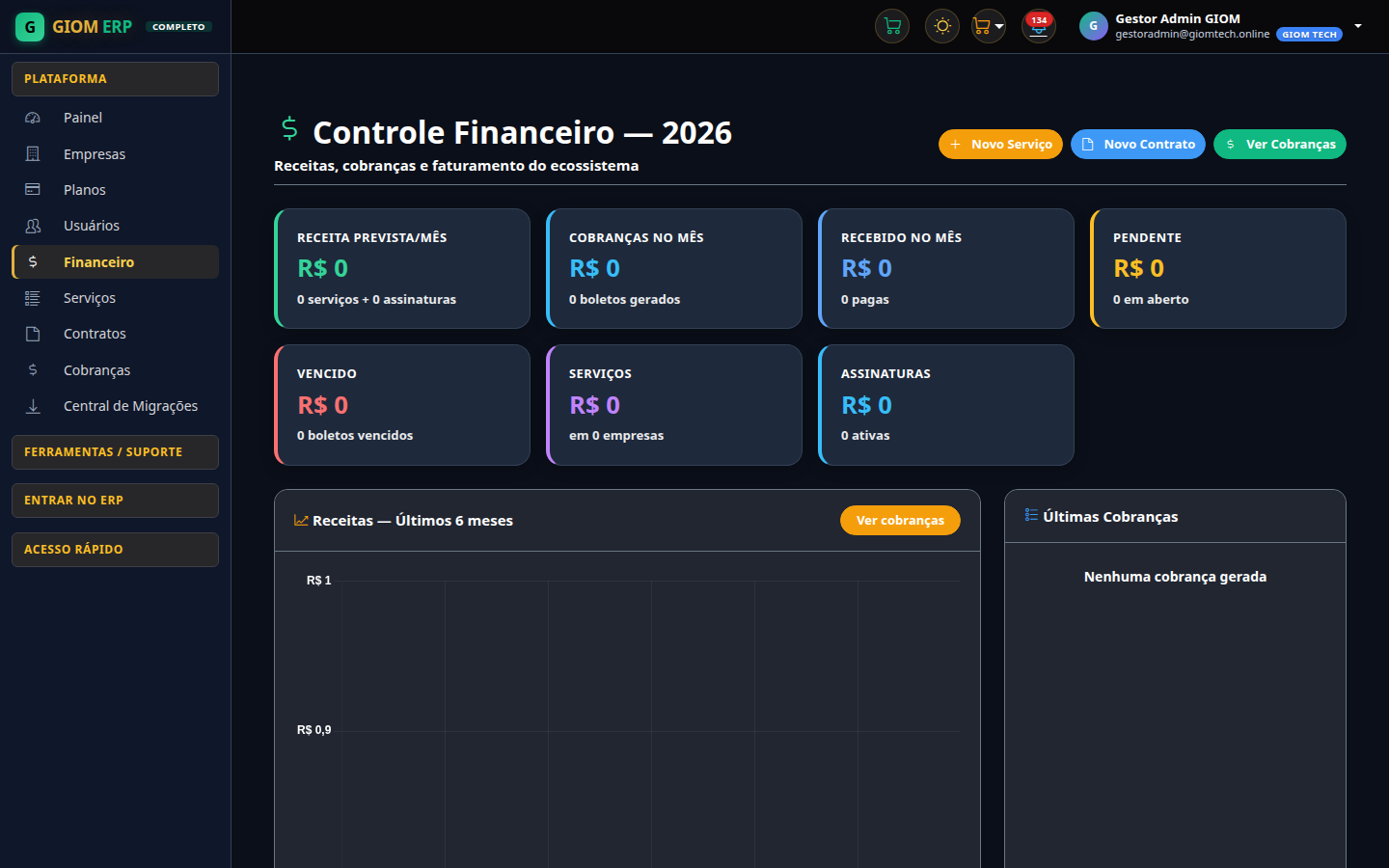The image size is (1389, 868).
Task: Click the Usuários people icon
Action: coord(33,226)
